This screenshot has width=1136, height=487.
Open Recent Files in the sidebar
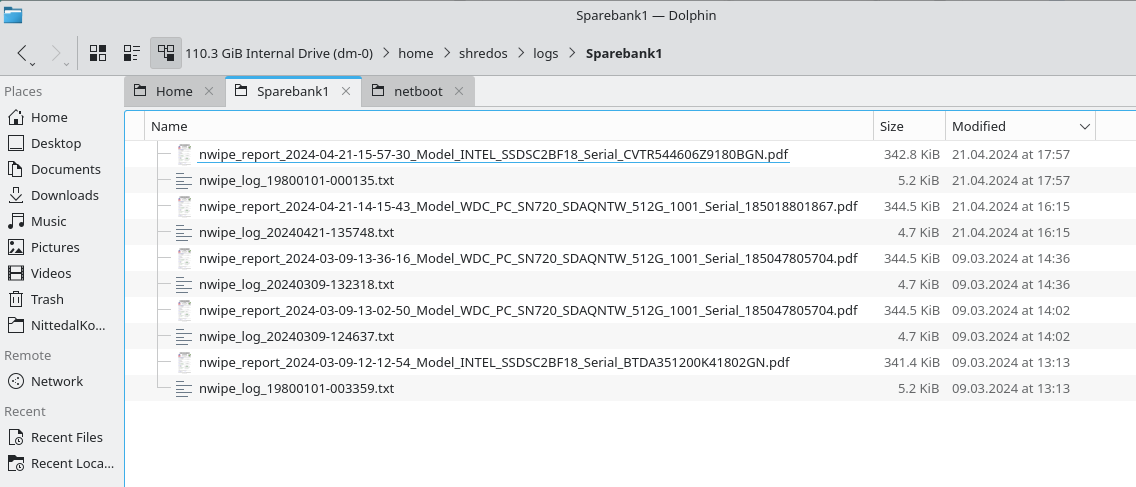click(x=66, y=437)
